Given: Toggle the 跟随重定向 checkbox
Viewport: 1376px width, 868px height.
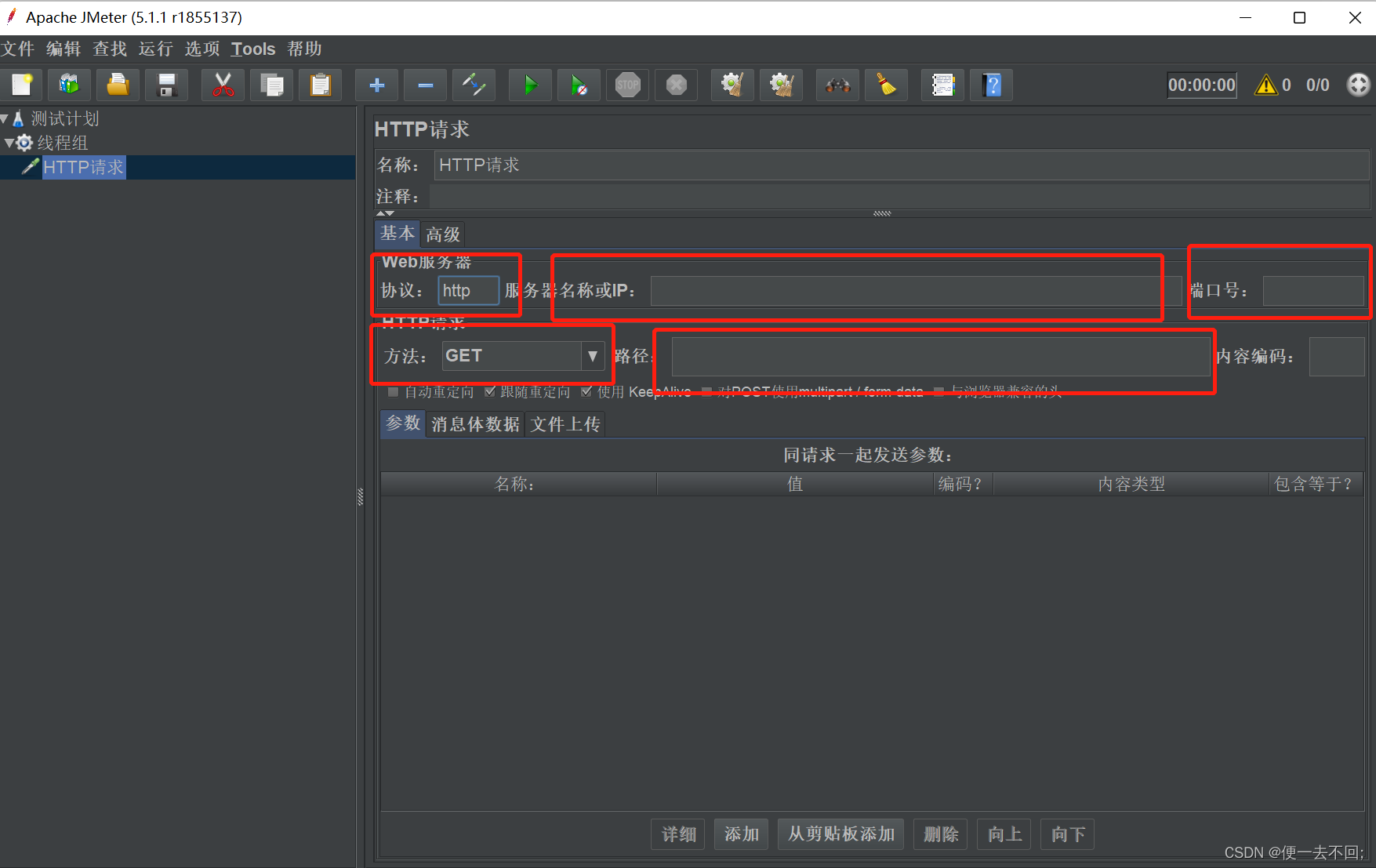Looking at the screenshot, I should [x=490, y=391].
